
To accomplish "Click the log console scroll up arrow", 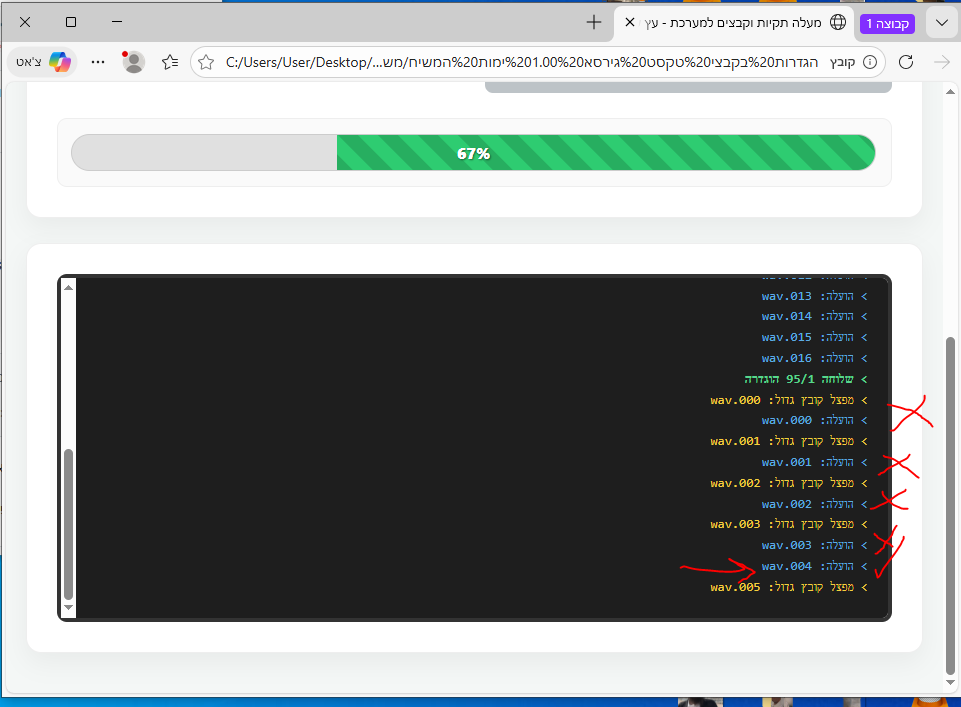I will tap(68, 287).
